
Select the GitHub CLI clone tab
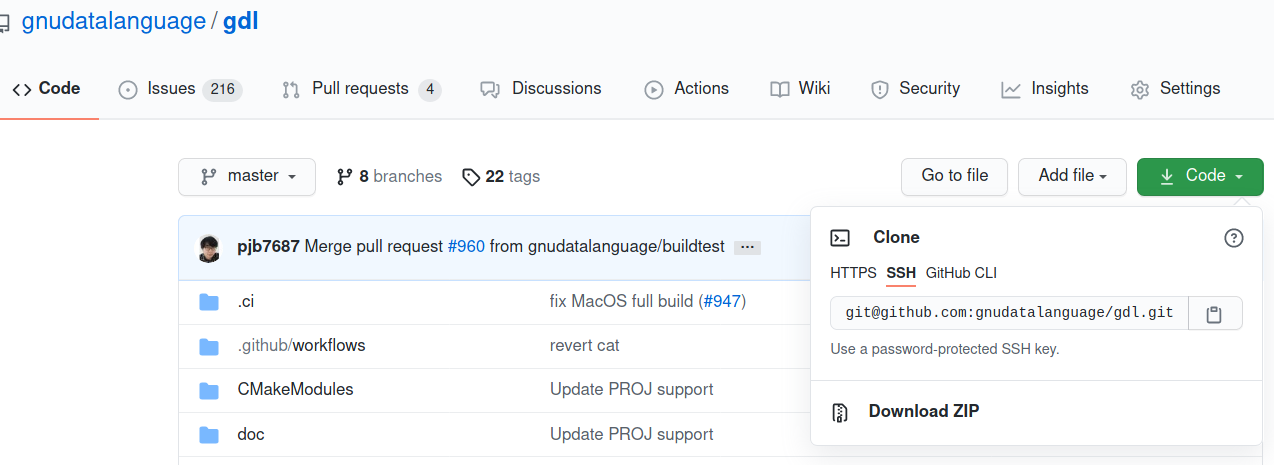(961, 273)
